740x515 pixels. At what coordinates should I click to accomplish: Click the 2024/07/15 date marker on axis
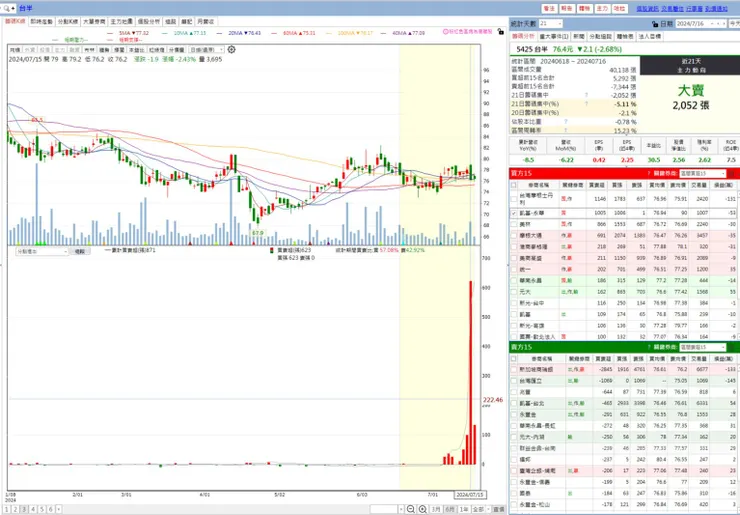[470, 495]
